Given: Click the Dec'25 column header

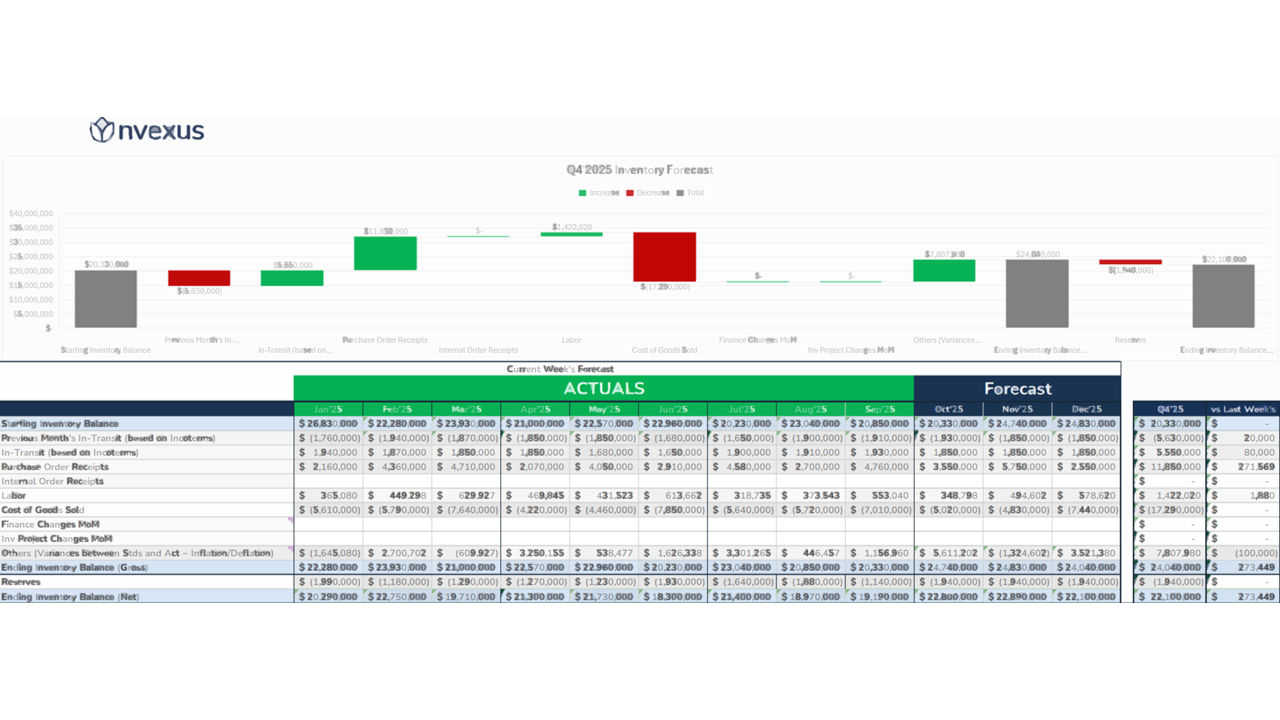Looking at the screenshot, I should 1086,409.
